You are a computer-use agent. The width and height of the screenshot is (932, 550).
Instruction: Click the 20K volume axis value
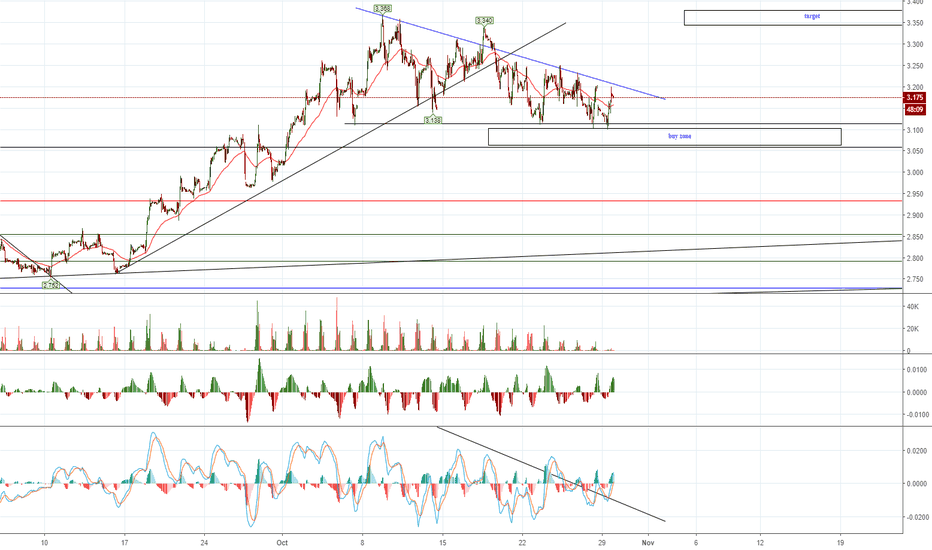coord(912,329)
